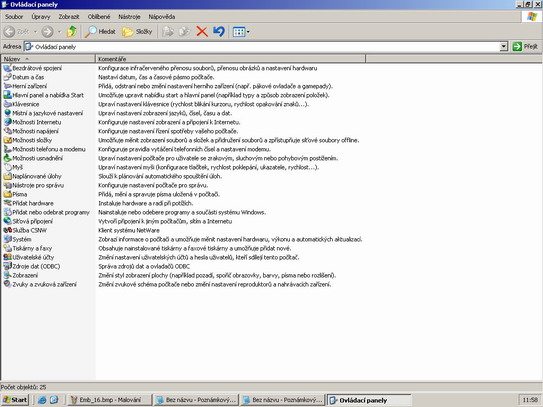The height and width of the screenshot is (407, 543).
Task: Sort by the Komentáře column header
Action: click(x=230, y=59)
